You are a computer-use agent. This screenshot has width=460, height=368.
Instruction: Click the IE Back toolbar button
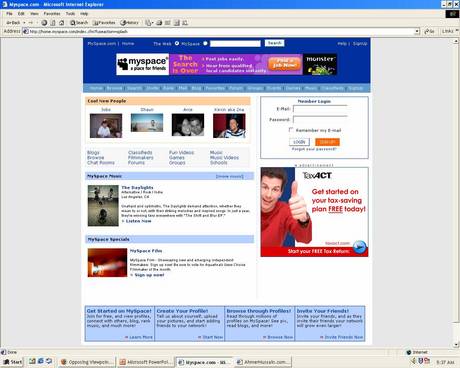tap(13, 23)
